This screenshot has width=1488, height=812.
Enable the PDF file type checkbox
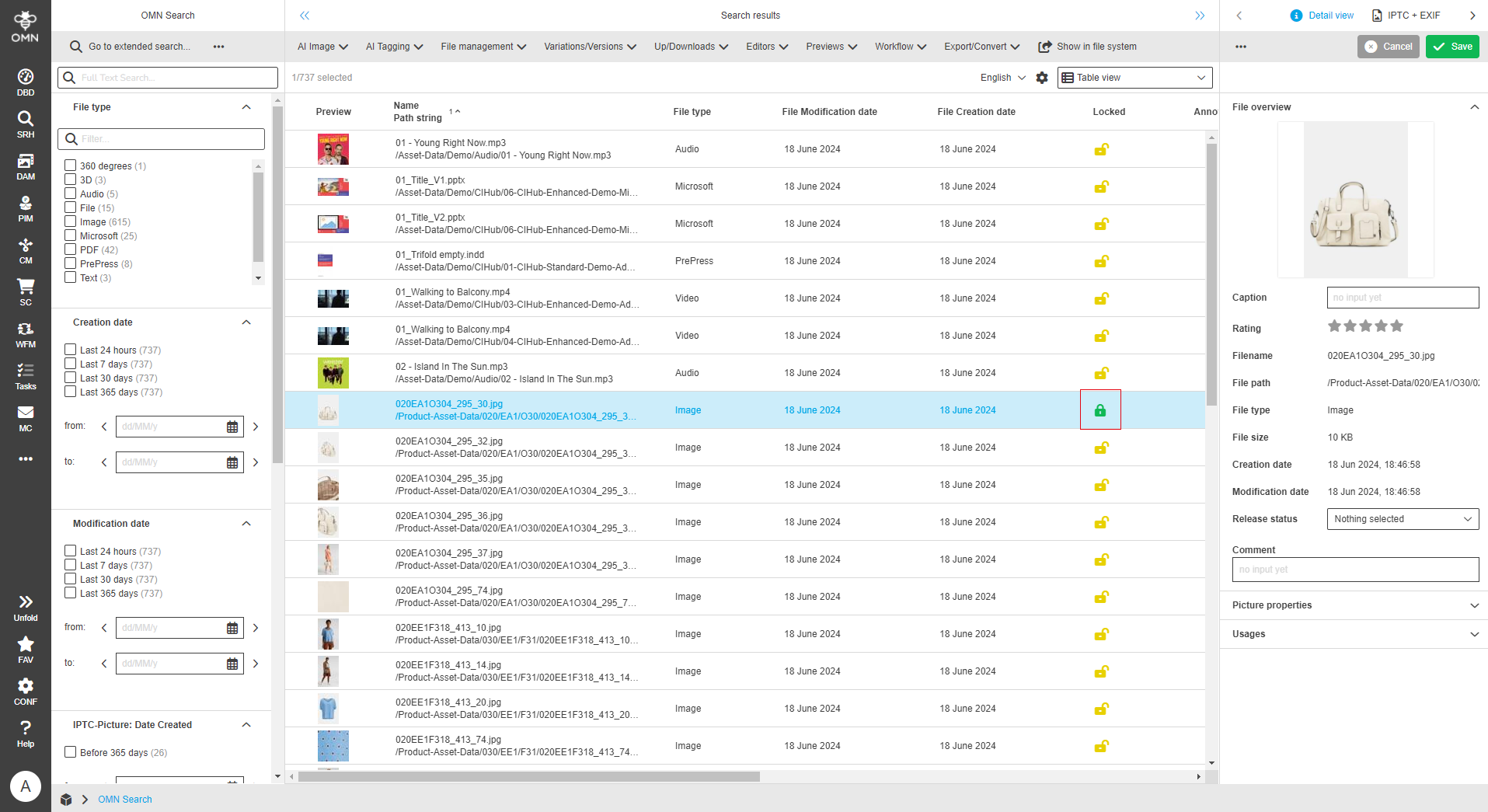click(71, 249)
